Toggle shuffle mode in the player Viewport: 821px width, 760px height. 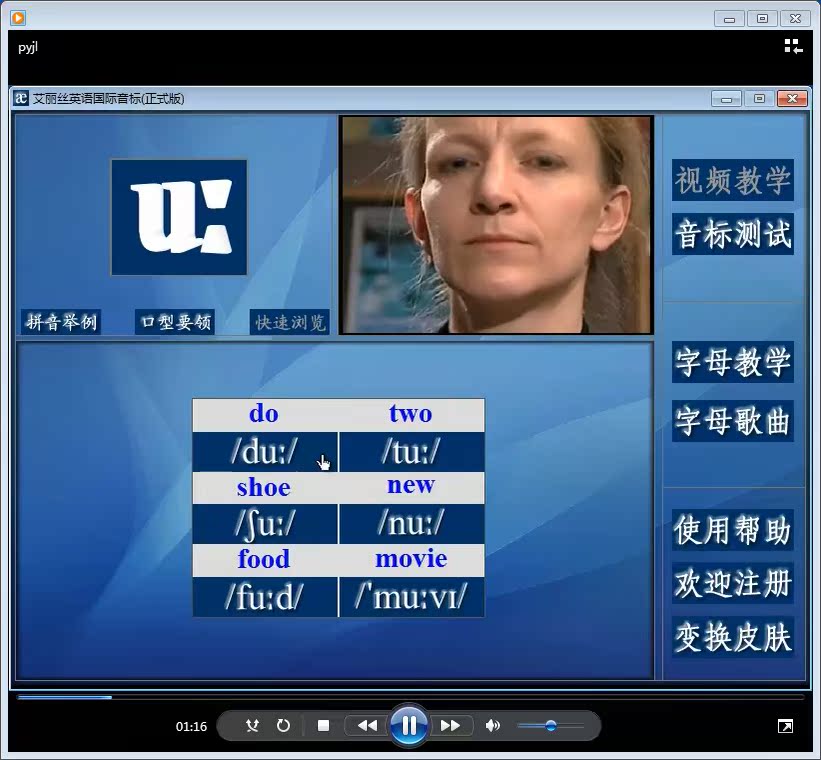pos(252,726)
